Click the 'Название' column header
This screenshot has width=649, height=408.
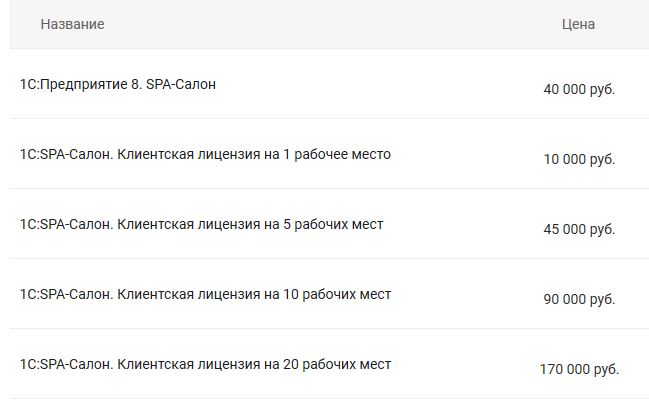(72, 24)
